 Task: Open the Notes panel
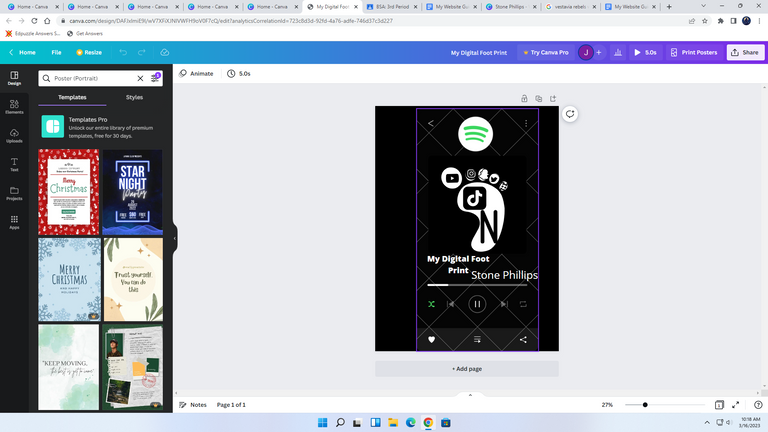tap(193, 405)
